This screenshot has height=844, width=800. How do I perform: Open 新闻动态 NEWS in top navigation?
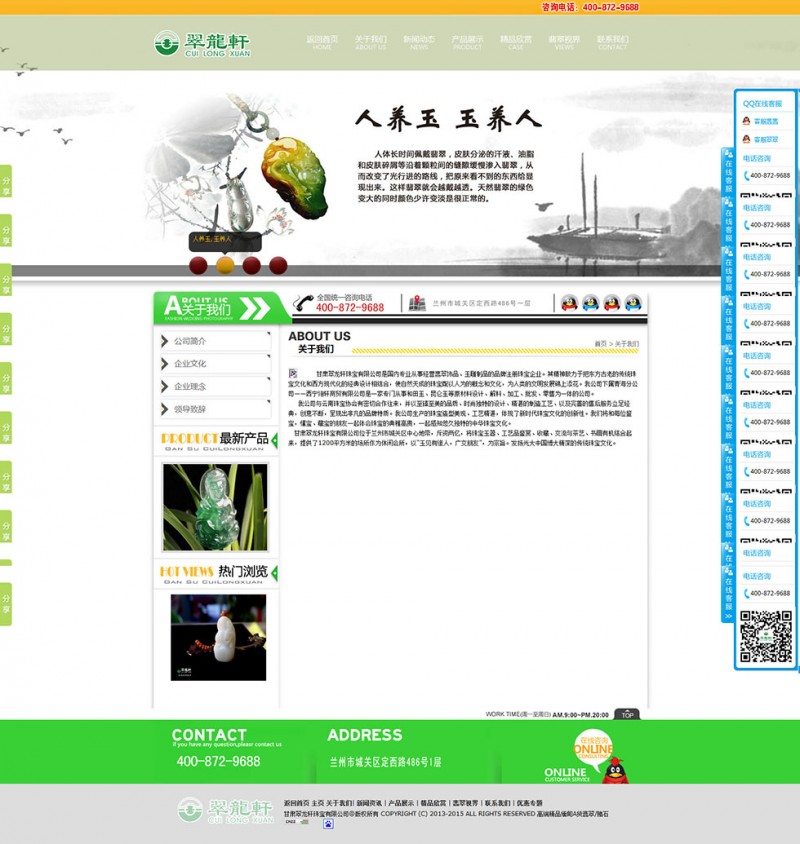[x=418, y=43]
